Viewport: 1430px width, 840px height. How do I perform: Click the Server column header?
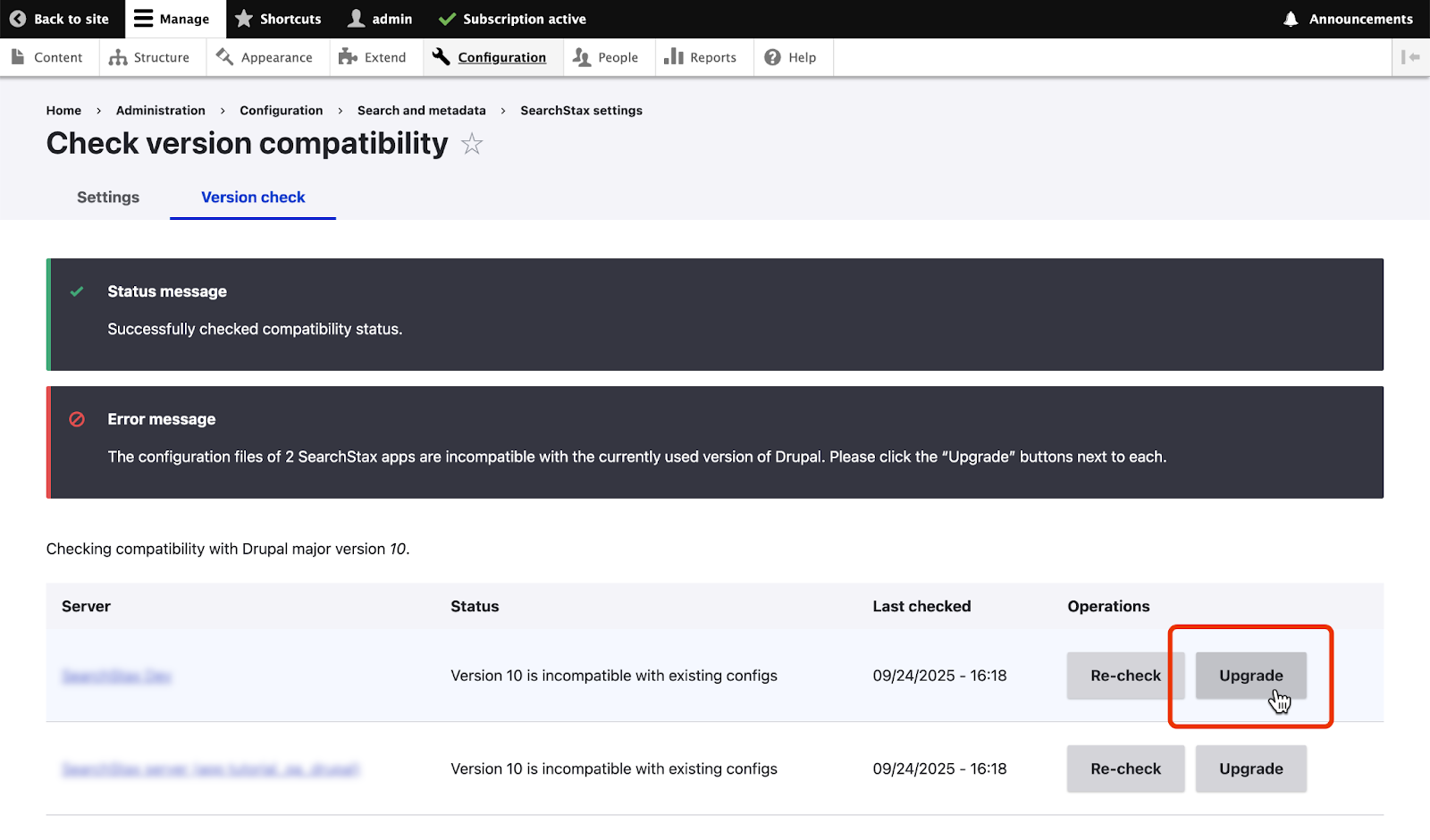[x=86, y=606]
